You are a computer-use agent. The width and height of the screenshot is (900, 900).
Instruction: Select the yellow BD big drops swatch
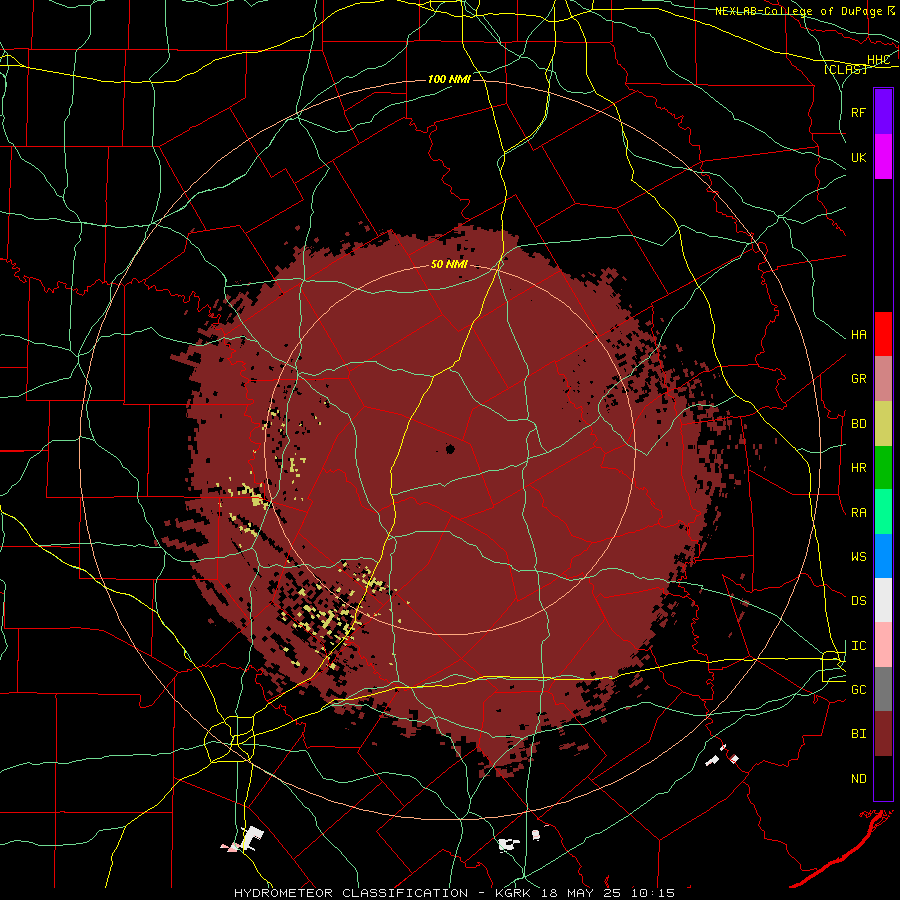[x=883, y=424]
